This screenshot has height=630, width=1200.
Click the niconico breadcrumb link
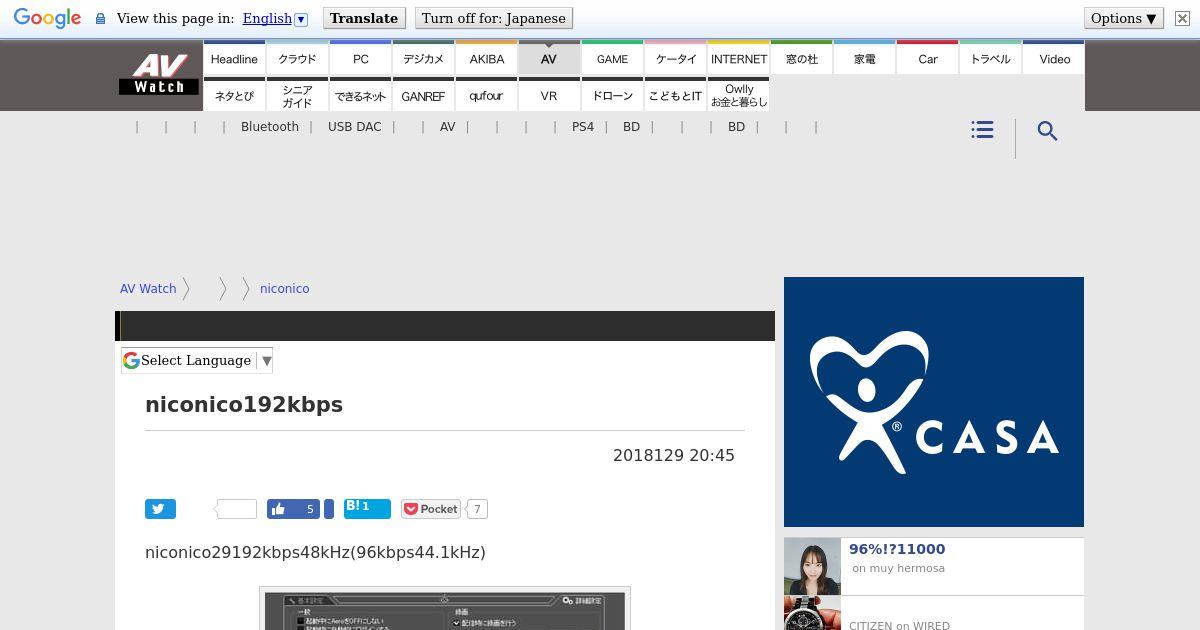284,288
